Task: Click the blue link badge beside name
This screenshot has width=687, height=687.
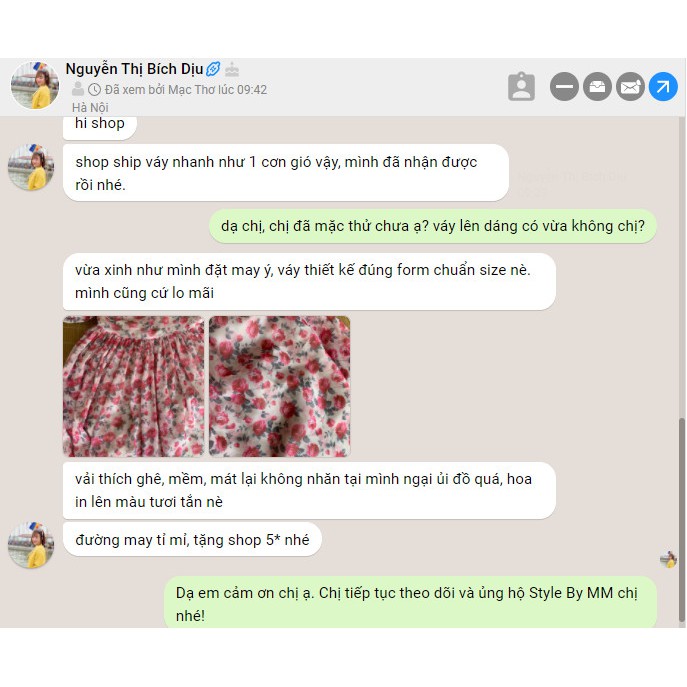Action: click(x=213, y=69)
